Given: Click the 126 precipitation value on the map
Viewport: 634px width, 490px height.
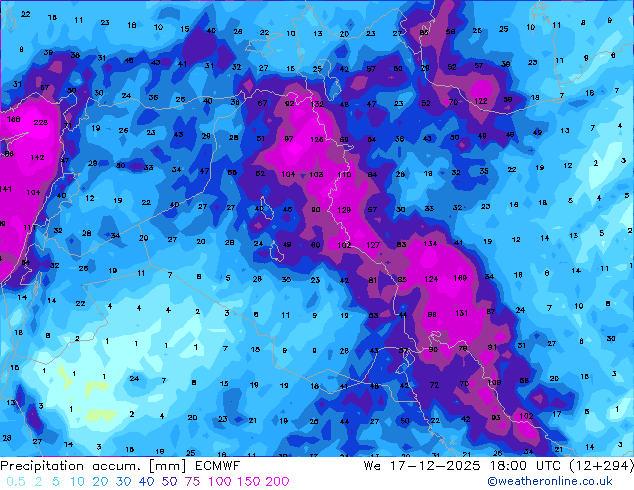Looking at the screenshot, I should pyautogui.click(x=317, y=139).
